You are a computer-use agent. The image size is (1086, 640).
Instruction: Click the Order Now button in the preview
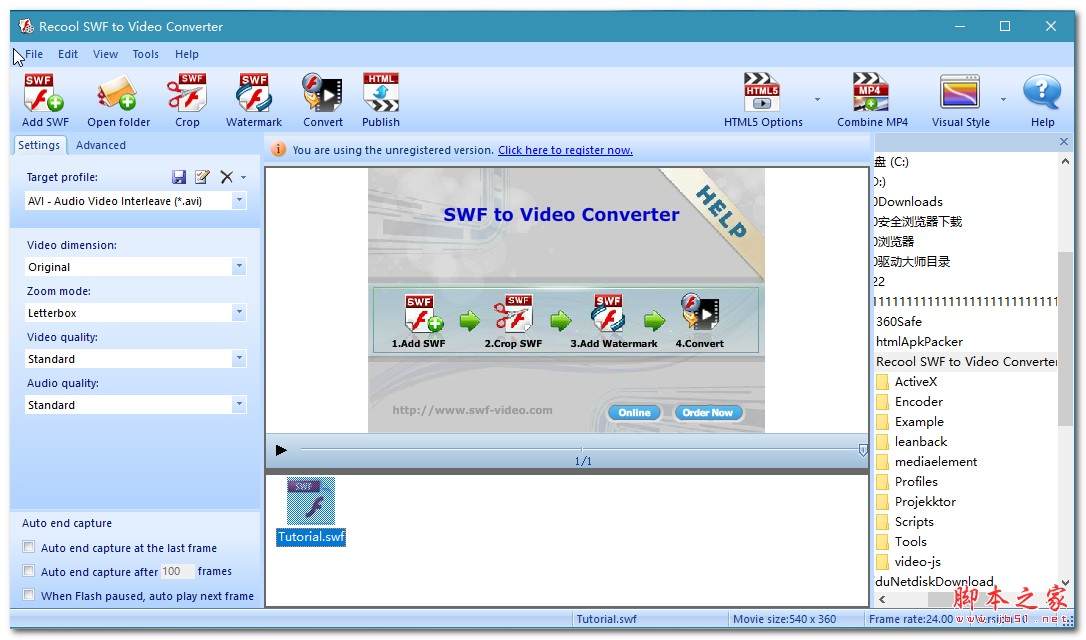point(707,413)
